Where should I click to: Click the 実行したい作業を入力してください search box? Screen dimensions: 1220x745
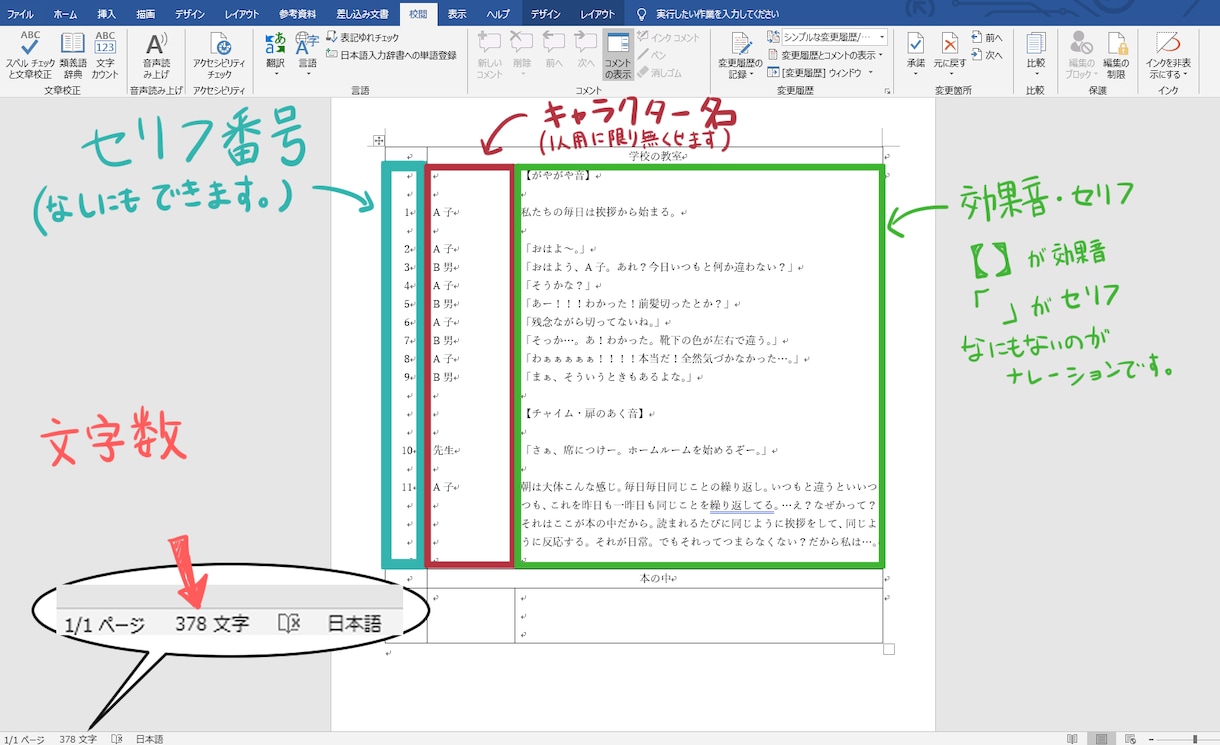coord(709,14)
